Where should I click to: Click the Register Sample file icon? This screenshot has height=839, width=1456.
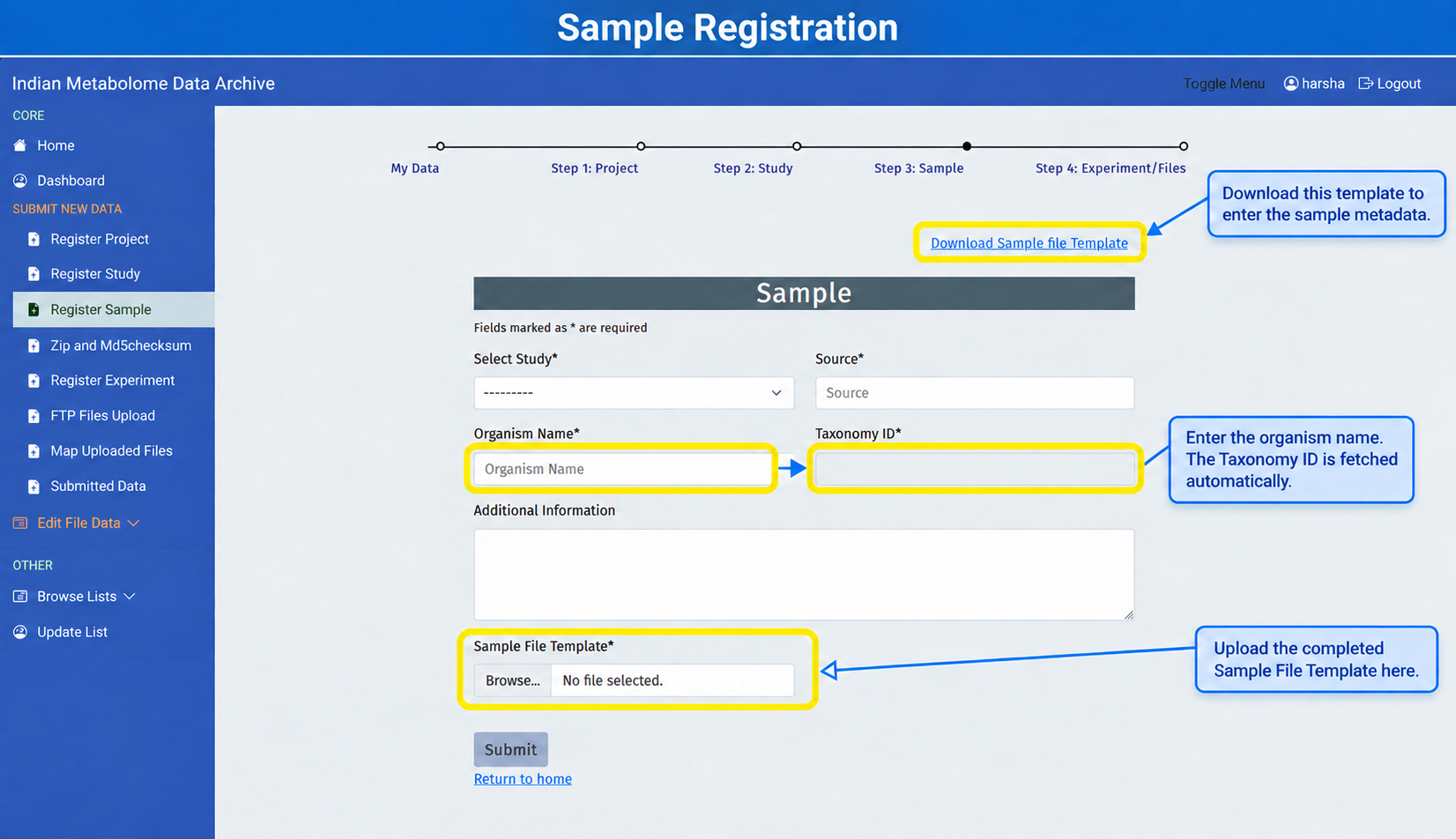[x=33, y=310]
